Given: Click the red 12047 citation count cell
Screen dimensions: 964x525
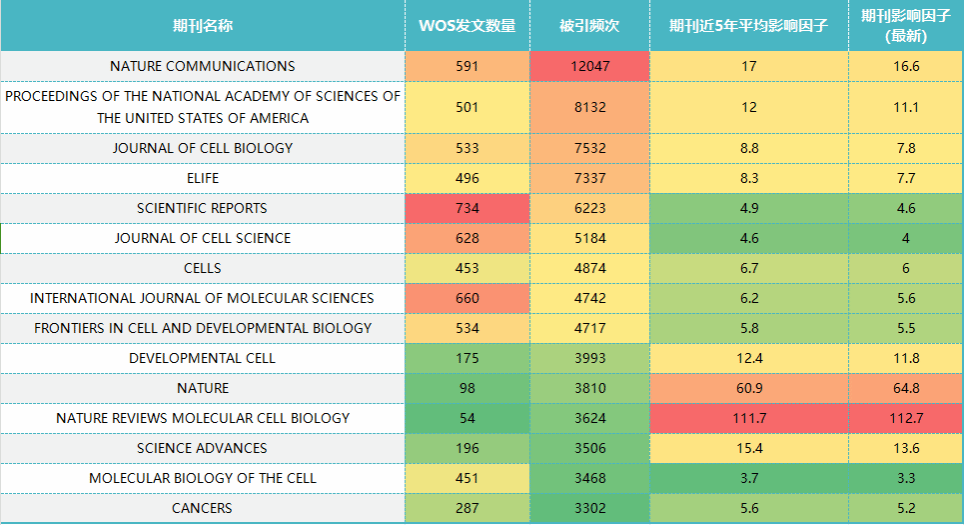Looking at the screenshot, I should [589, 66].
